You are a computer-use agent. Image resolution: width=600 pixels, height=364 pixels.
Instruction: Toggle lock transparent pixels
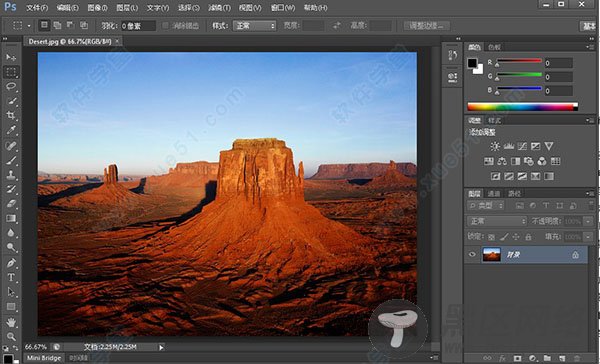[491, 237]
